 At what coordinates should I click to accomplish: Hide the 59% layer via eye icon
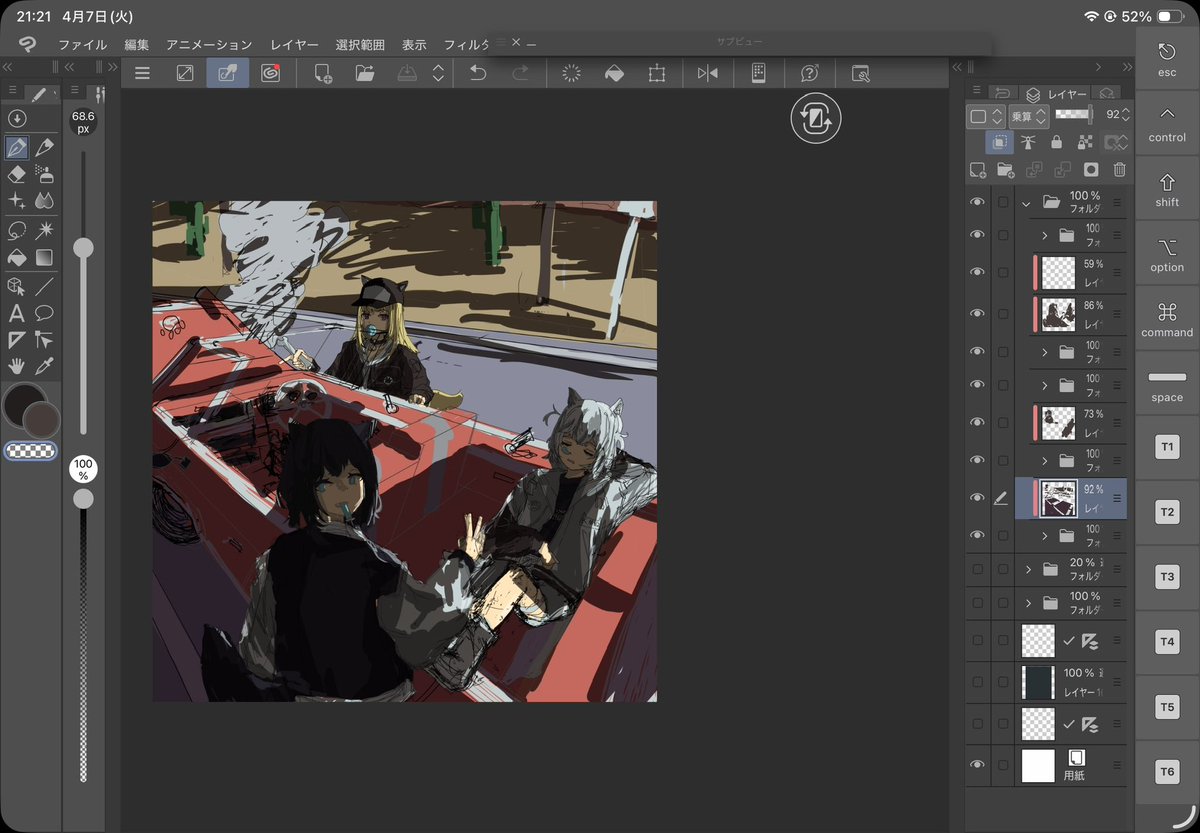[x=978, y=272]
